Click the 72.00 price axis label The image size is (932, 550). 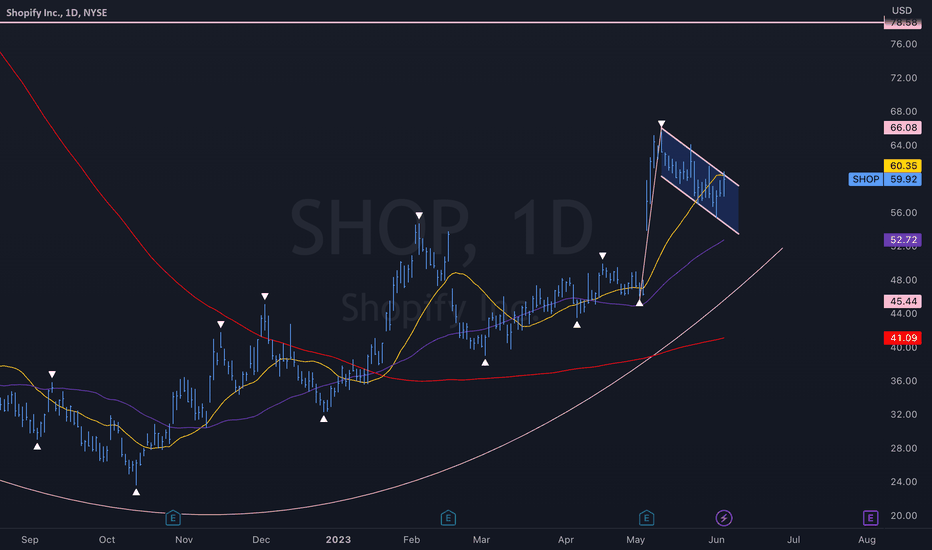pos(903,78)
